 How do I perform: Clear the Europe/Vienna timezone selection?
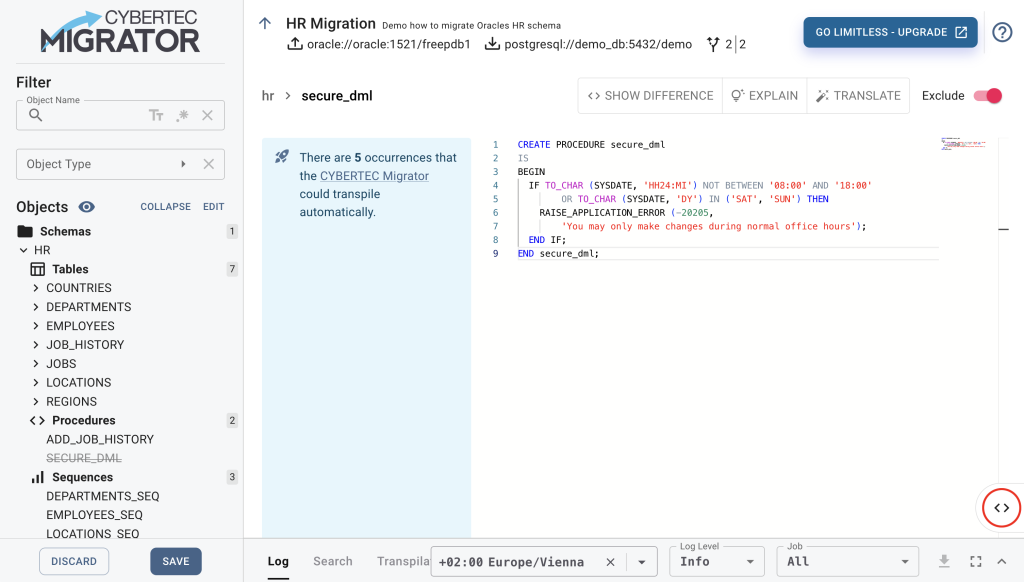tap(611, 562)
